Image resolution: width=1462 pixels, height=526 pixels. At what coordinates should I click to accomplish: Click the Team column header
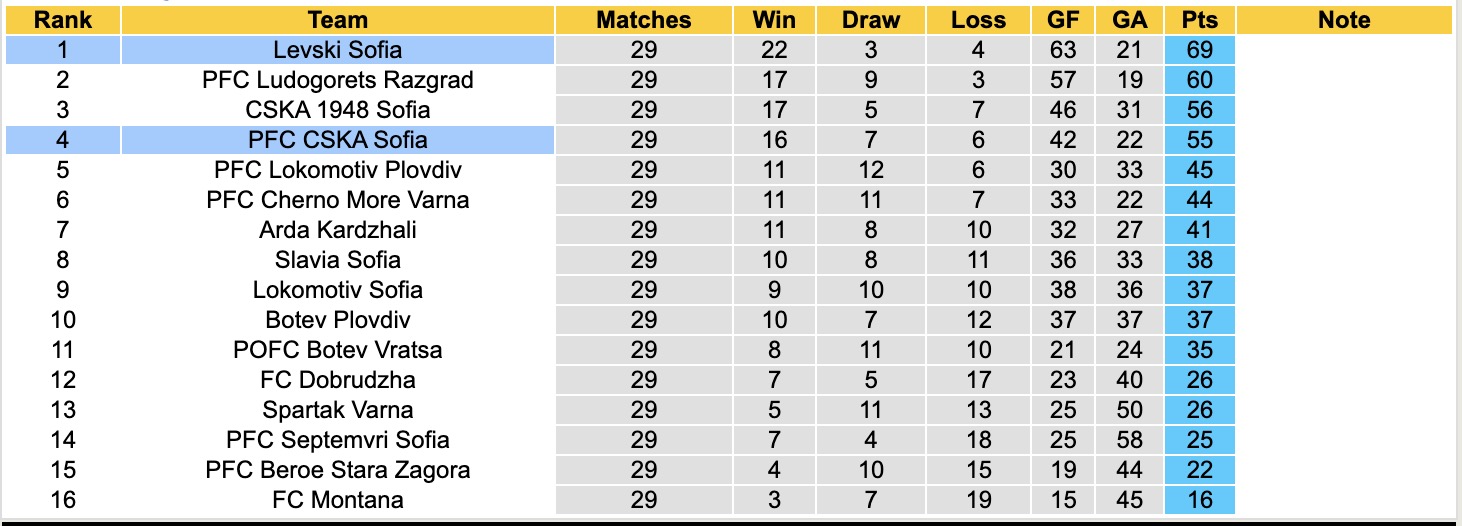coord(338,20)
